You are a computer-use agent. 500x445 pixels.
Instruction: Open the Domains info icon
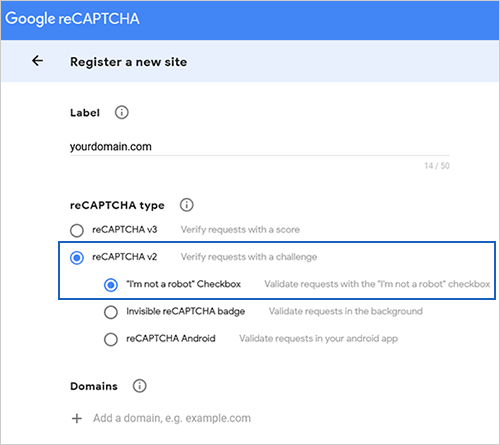tap(140, 386)
